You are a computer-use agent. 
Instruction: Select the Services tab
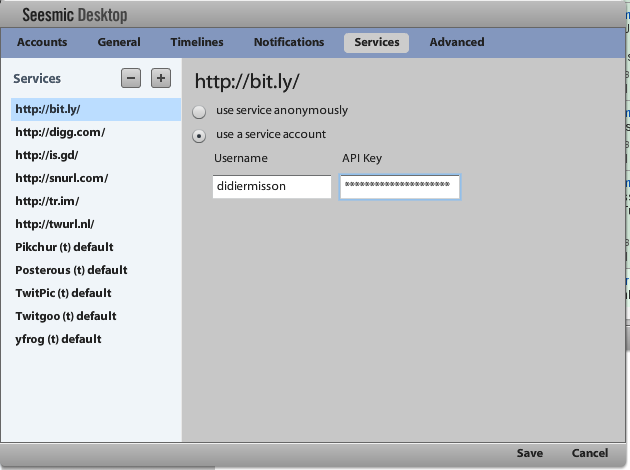[376, 43]
